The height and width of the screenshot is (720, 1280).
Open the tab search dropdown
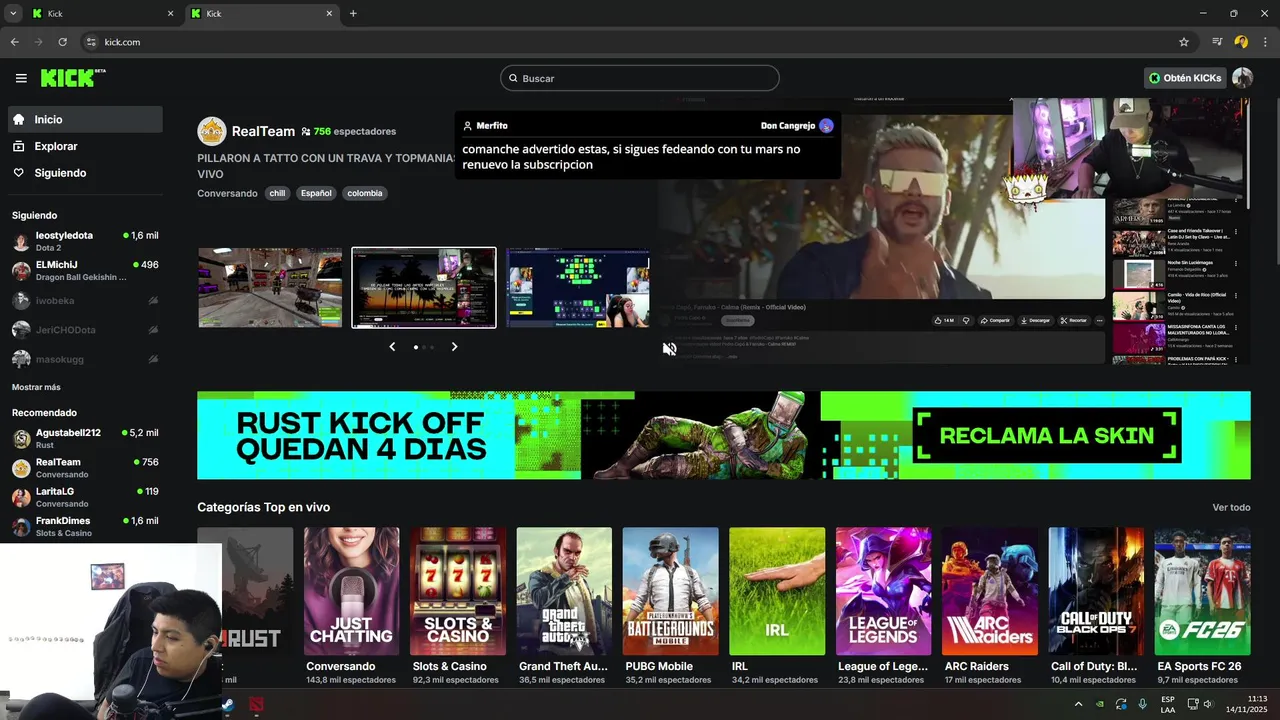tap(13, 14)
